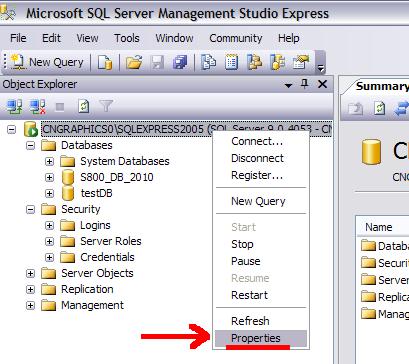Select the CNGRAPHICS0\SQLEXPRESS2005 server entry
The height and width of the screenshot is (364, 409).
pyautogui.click(x=187, y=129)
